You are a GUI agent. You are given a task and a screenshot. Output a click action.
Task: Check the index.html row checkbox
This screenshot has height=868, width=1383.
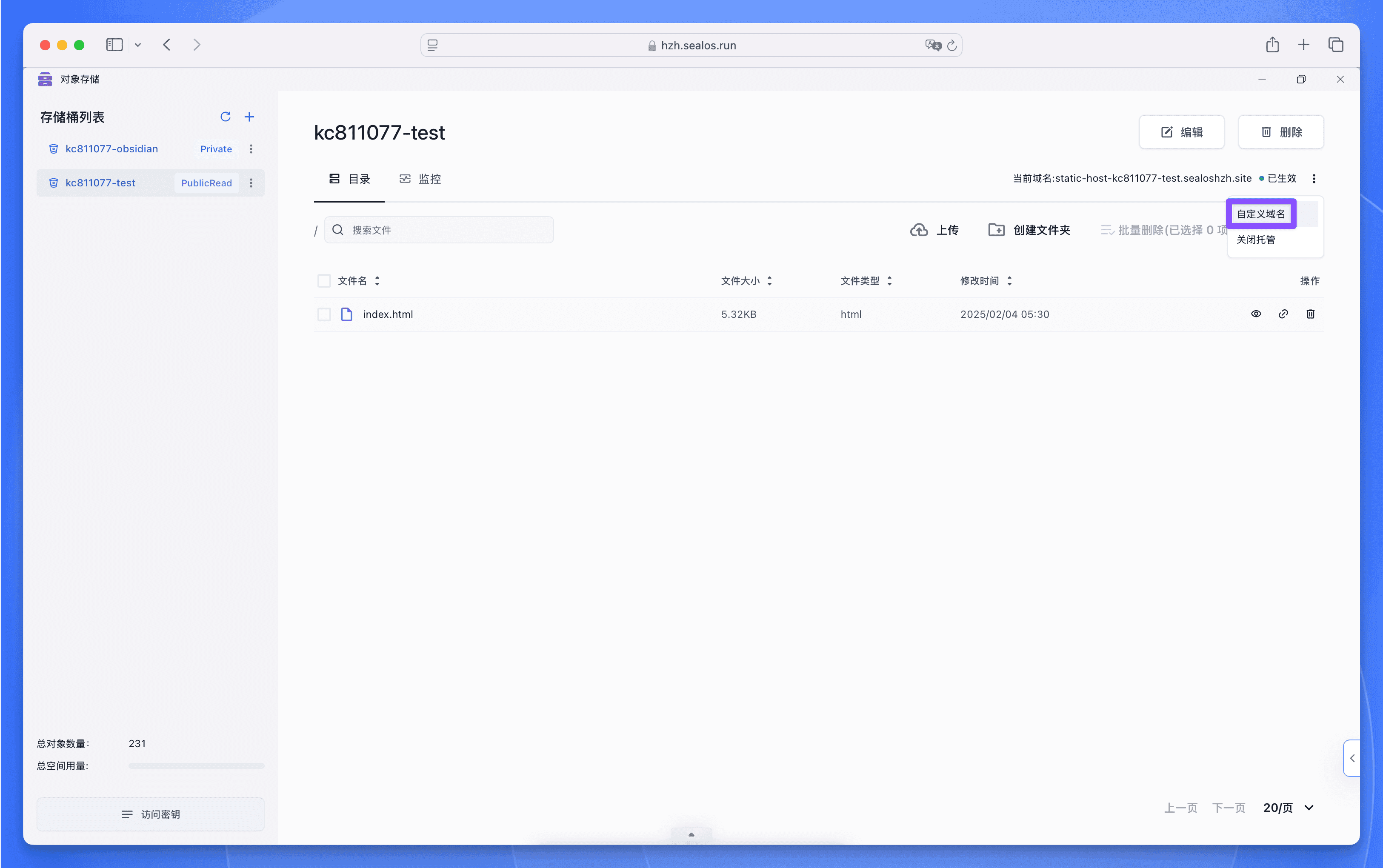pos(324,314)
